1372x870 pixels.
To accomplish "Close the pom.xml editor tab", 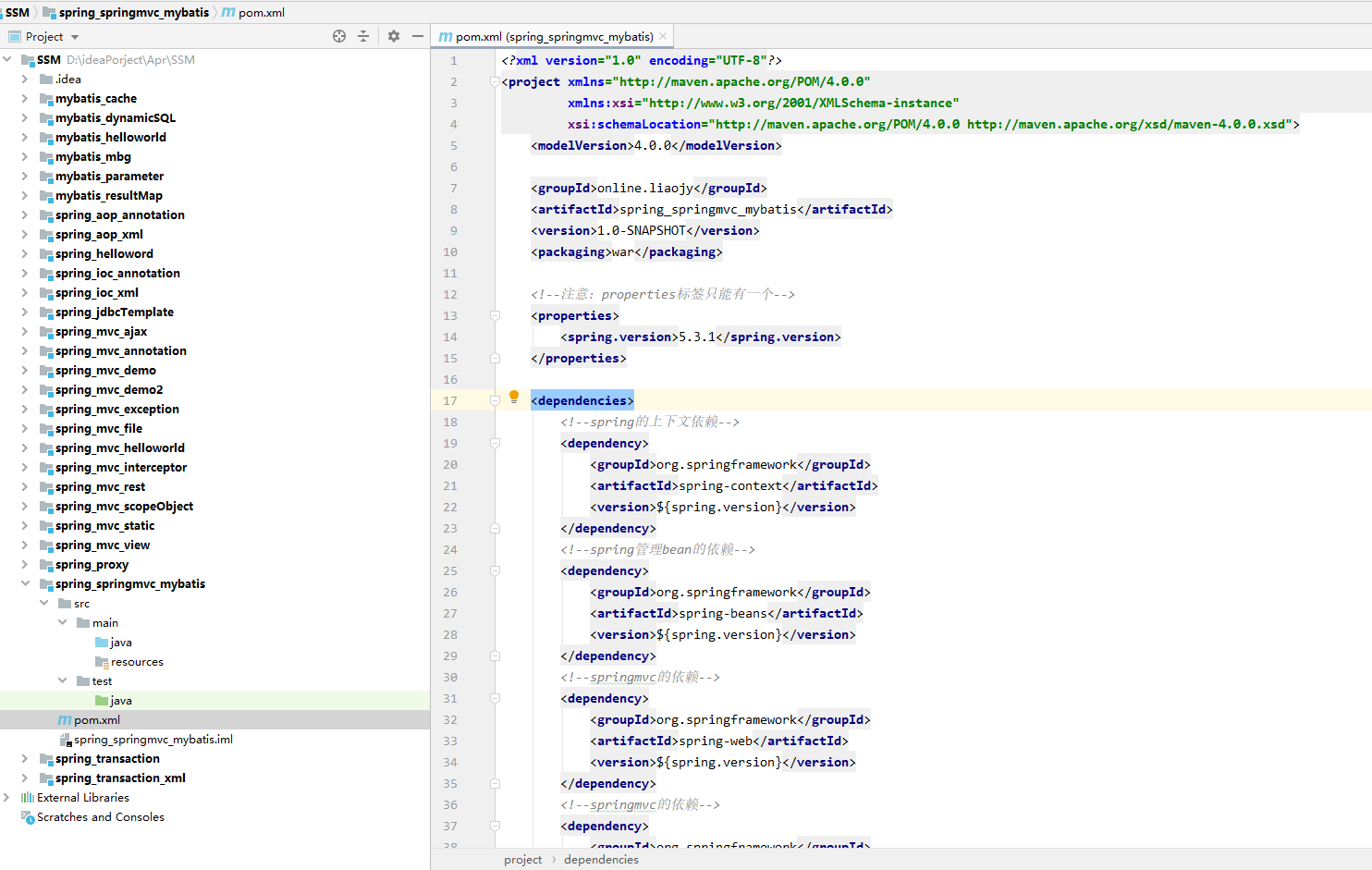I will click(663, 37).
